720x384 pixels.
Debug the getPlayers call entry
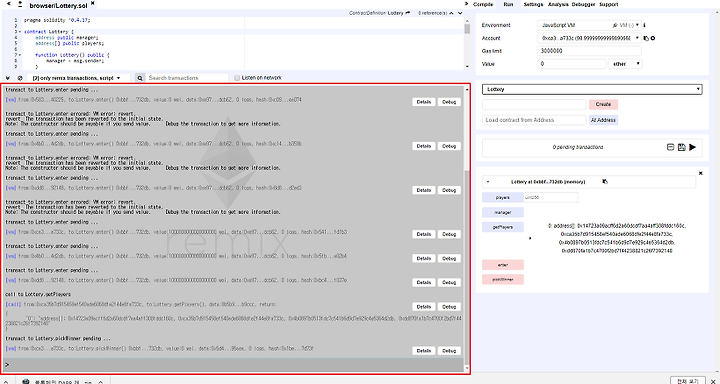click(449, 306)
